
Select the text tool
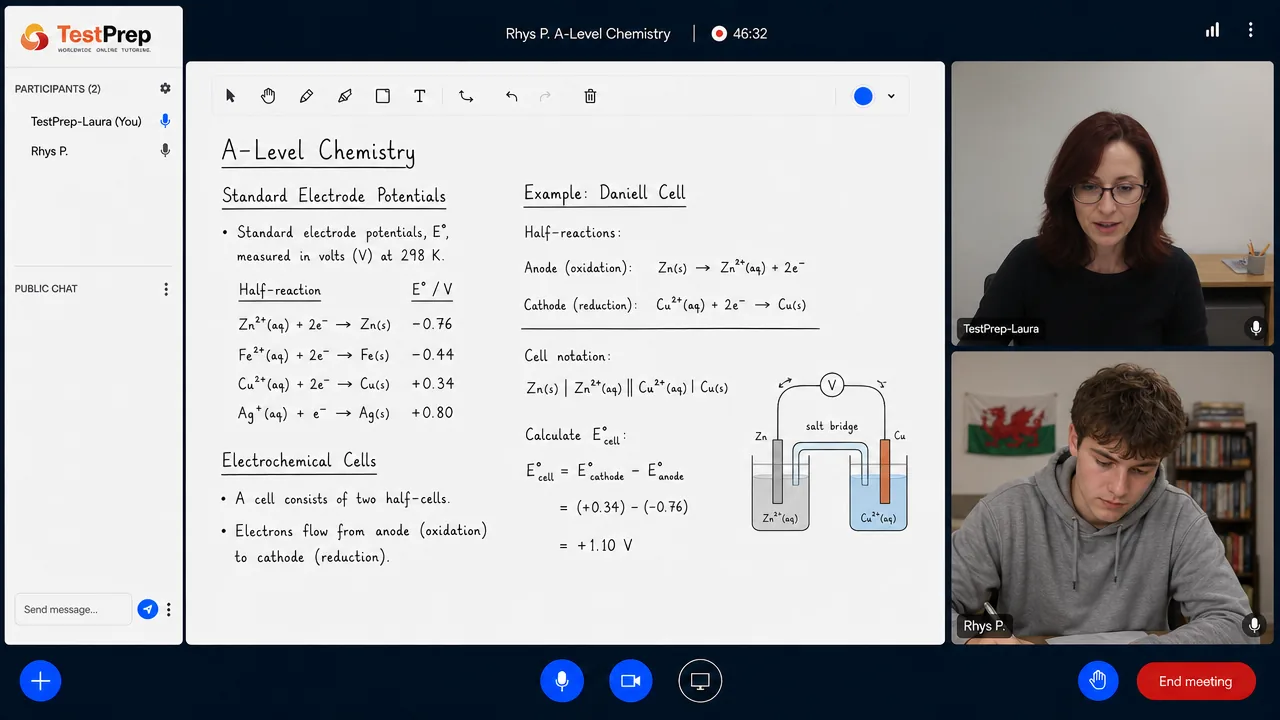click(x=420, y=96)
